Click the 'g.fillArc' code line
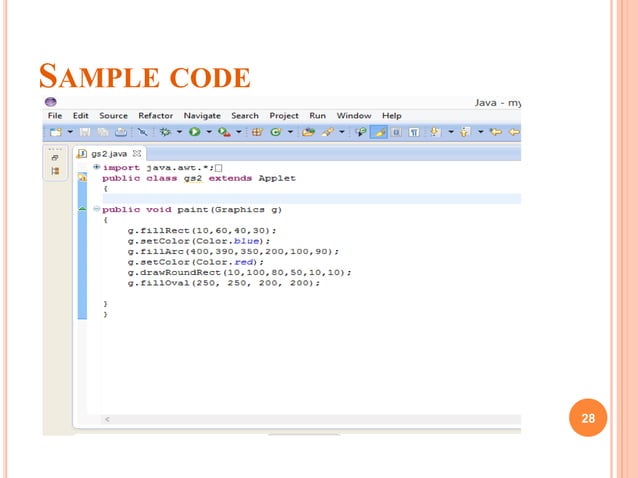Screen dimensions: 638x478 [233, 252]
